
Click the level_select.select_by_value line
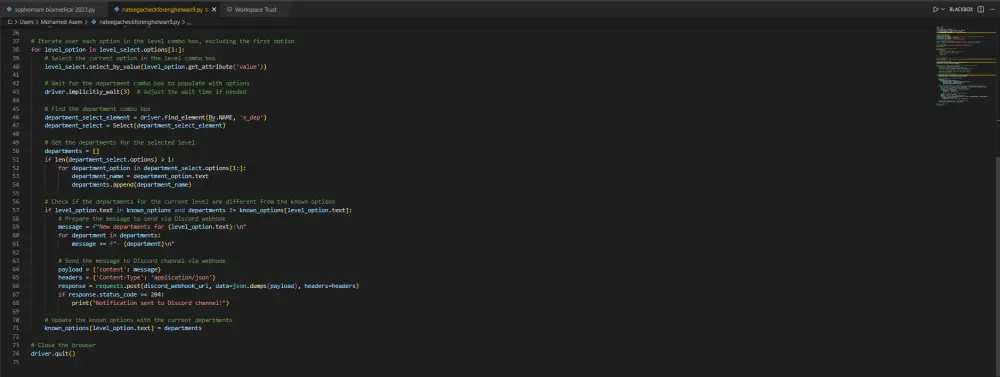click(155, 66)
